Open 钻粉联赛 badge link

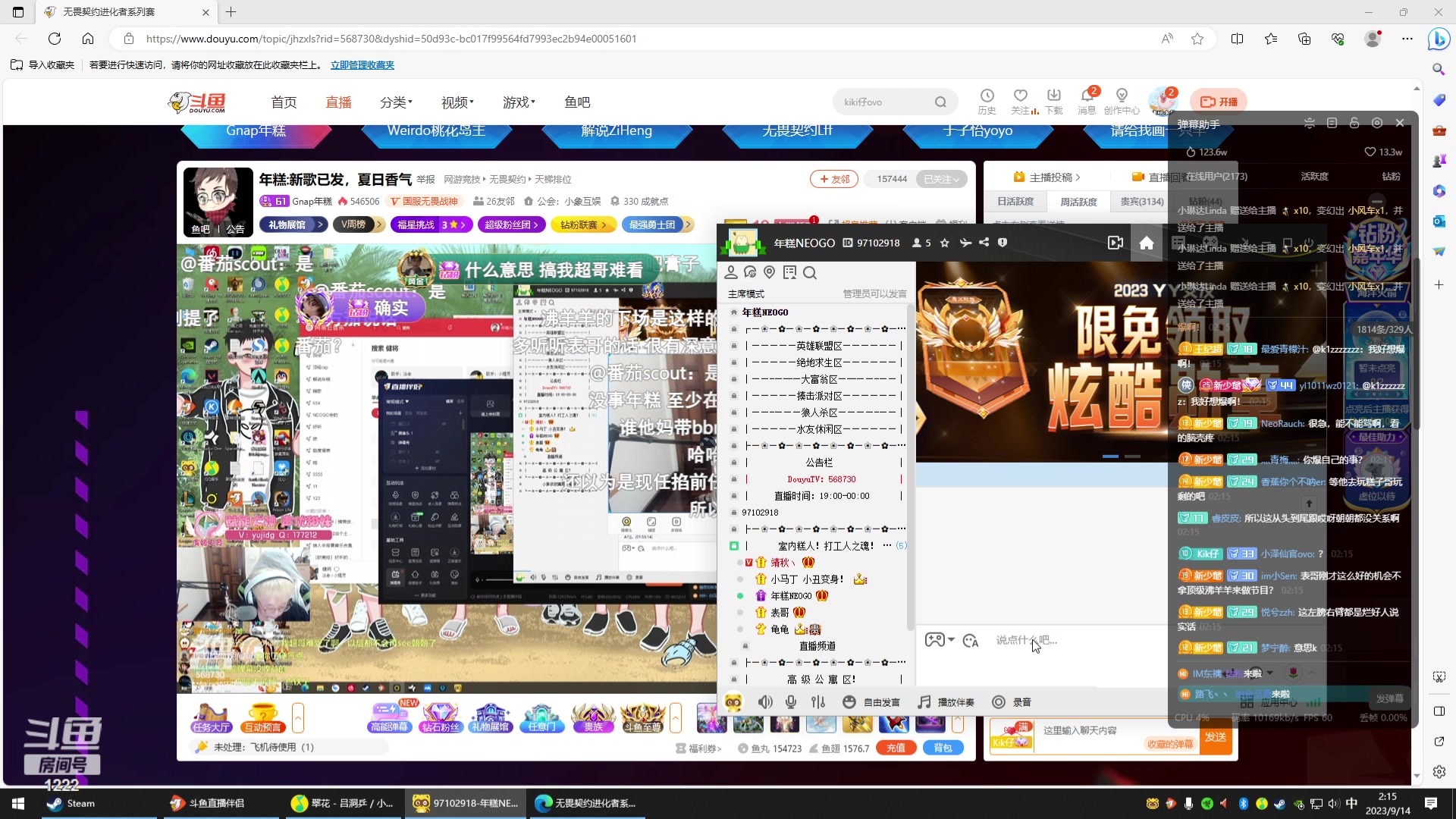[584, 224]
